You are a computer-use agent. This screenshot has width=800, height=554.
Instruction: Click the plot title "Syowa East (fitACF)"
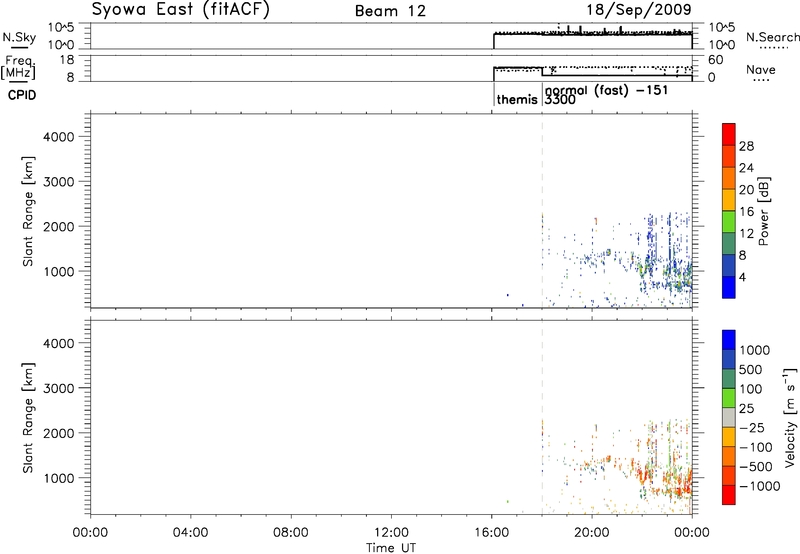click(181, 10)
